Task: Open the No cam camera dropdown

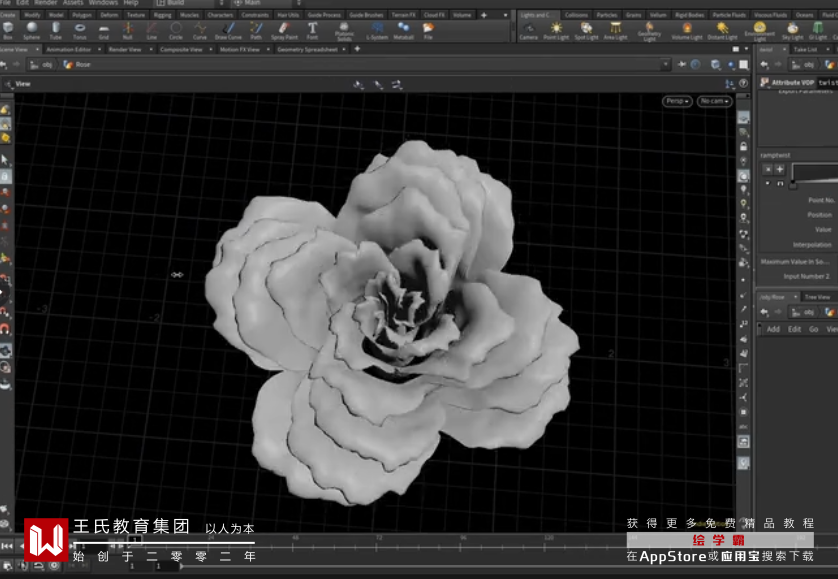Action: tap(713, 101)
